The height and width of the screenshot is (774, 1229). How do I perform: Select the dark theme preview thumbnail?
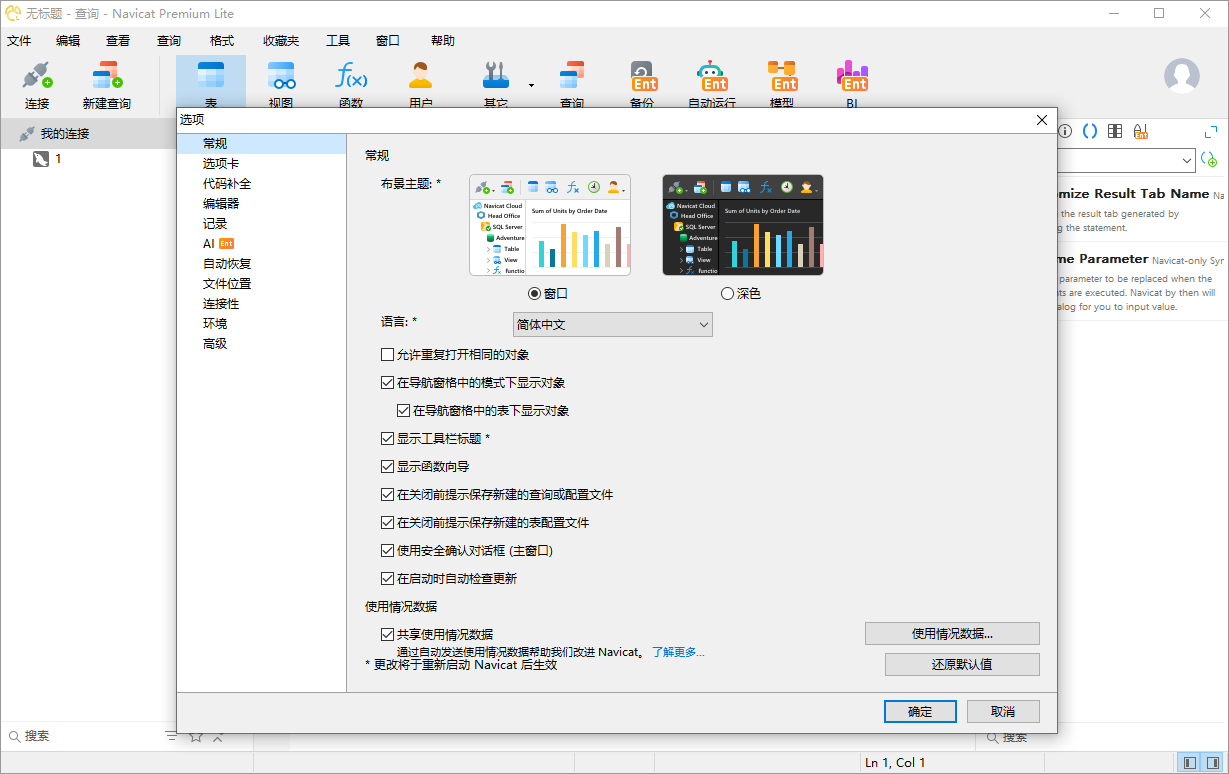pyautogui.click(x=741, y=224)
